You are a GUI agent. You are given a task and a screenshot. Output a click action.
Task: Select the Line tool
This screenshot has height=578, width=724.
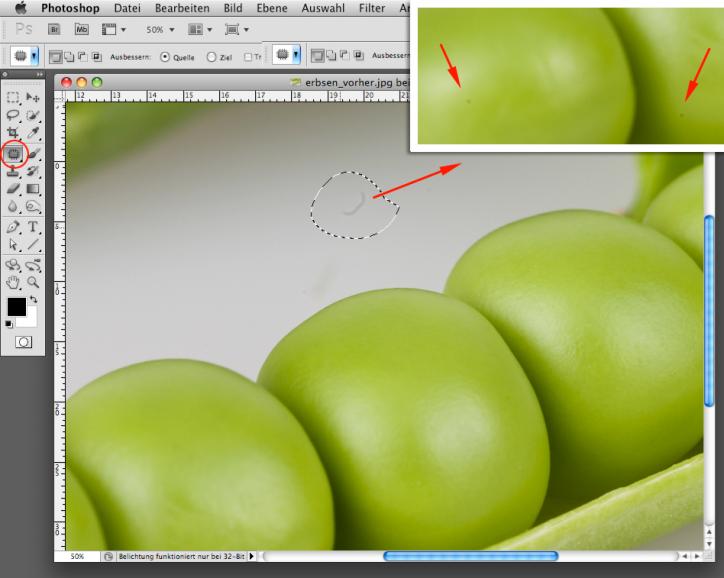(x=33, y=244)
